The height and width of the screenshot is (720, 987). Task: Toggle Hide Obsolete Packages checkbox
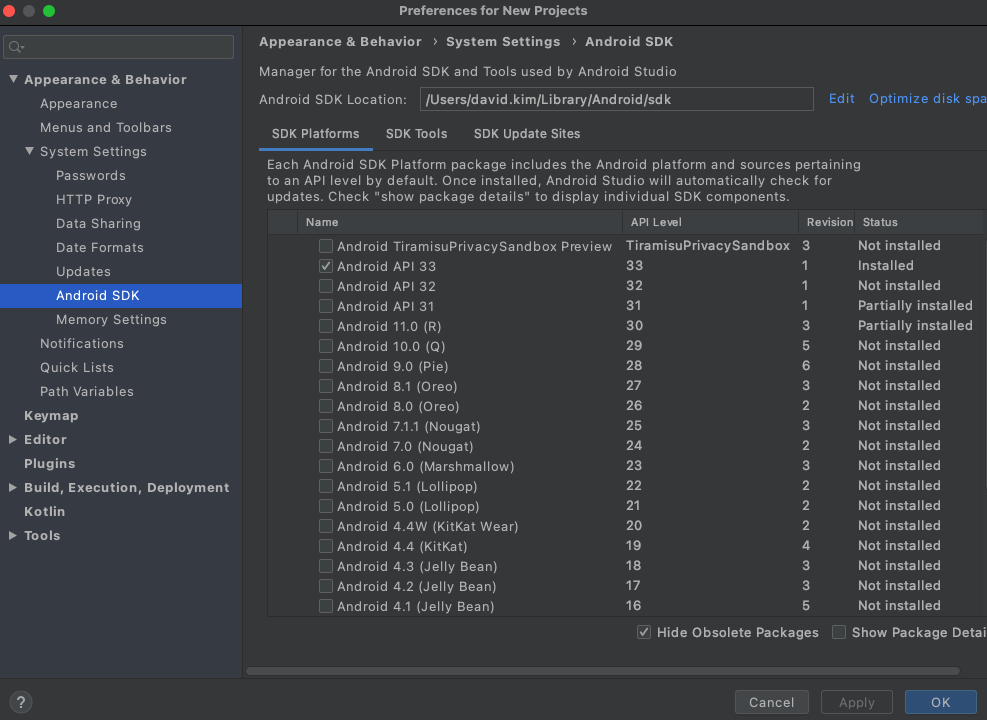(x=643, y=632)
